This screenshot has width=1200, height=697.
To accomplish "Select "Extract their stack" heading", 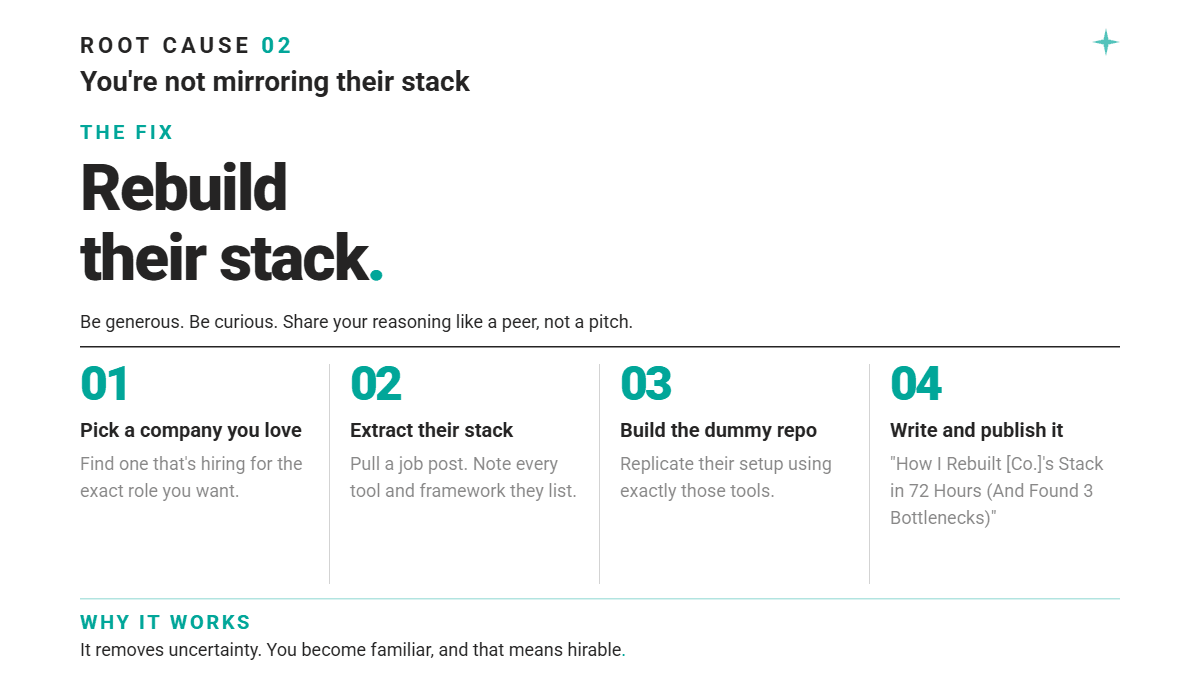I will point(431,431).
